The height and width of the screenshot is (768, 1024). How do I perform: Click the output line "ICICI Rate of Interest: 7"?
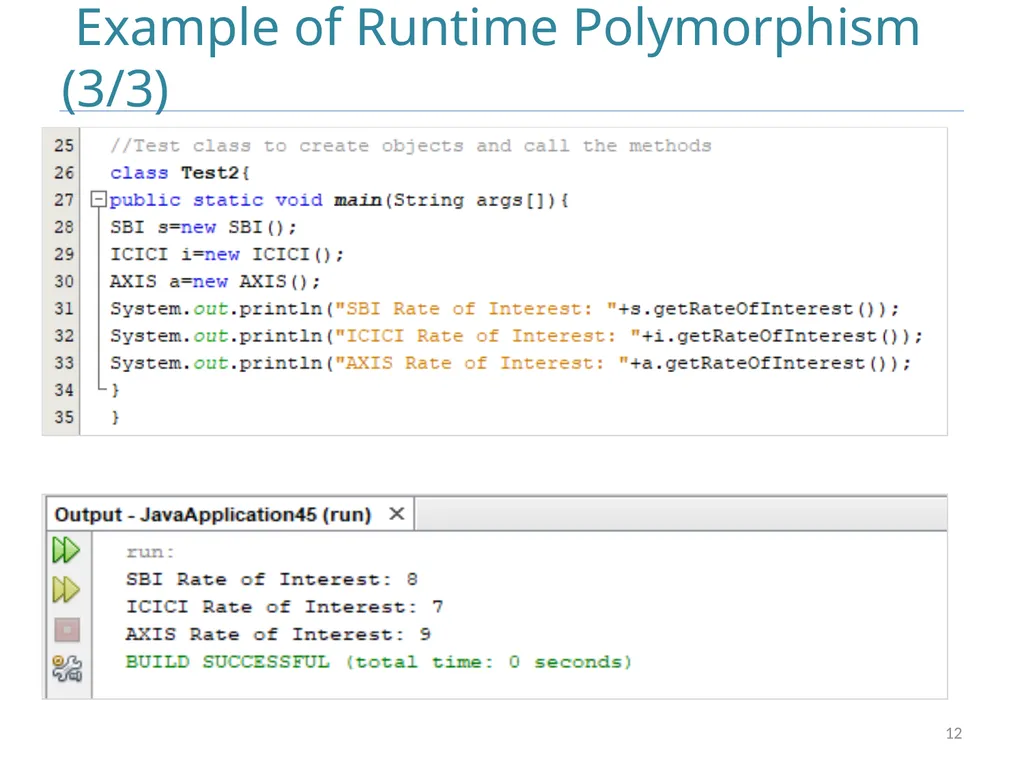tap(285, 607)
